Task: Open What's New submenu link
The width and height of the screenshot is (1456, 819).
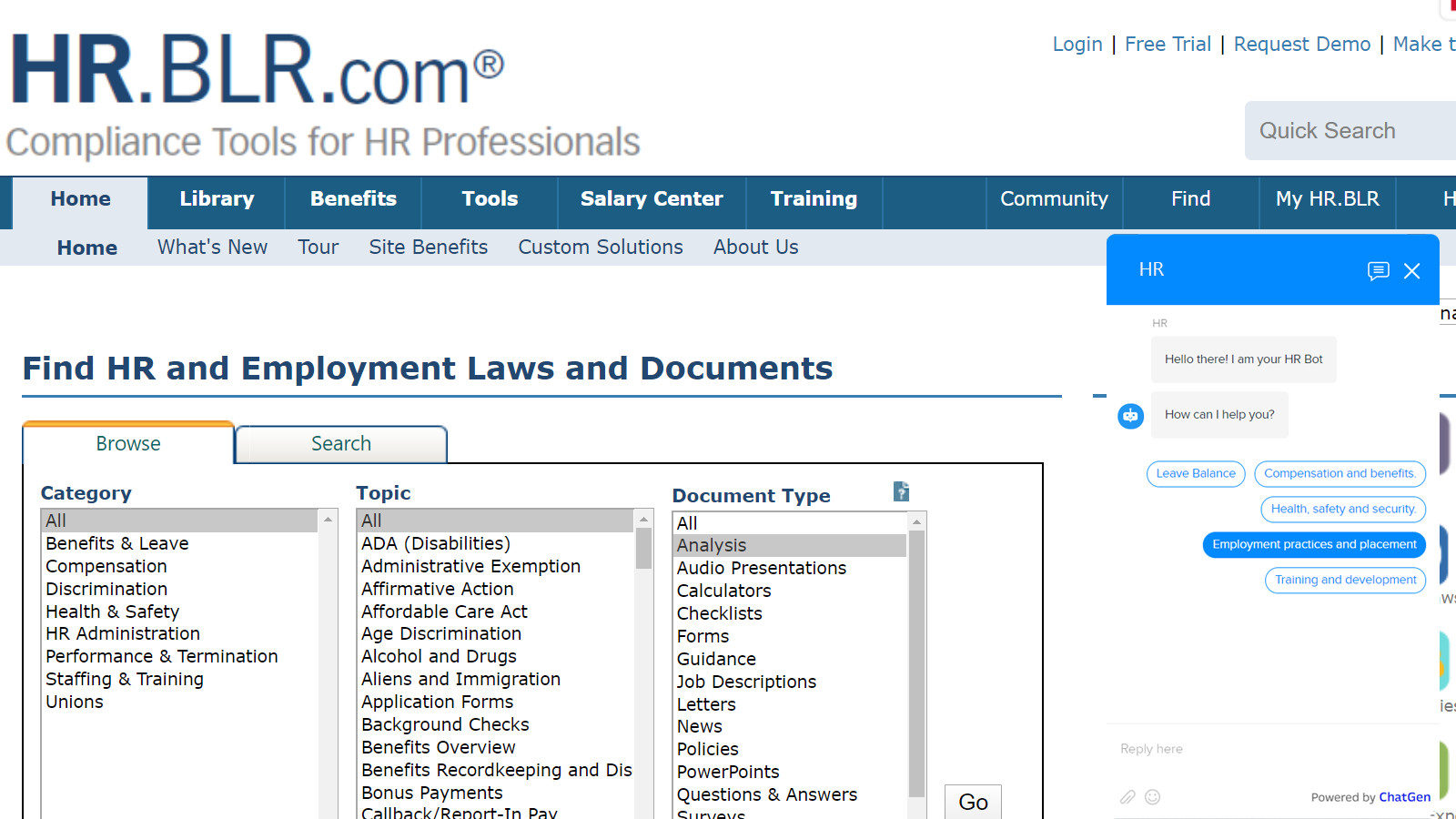Action: 212,248
